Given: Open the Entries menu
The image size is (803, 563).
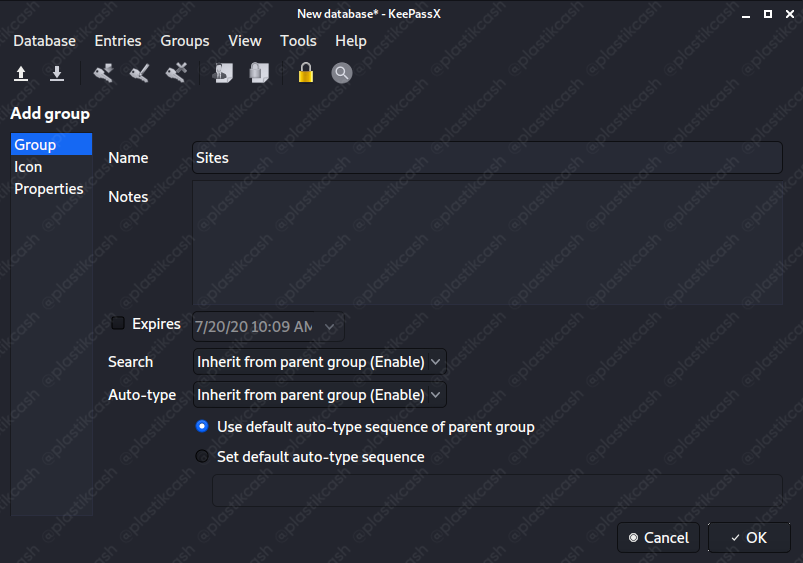Looking at the screenshot, I should coord(118,41).
